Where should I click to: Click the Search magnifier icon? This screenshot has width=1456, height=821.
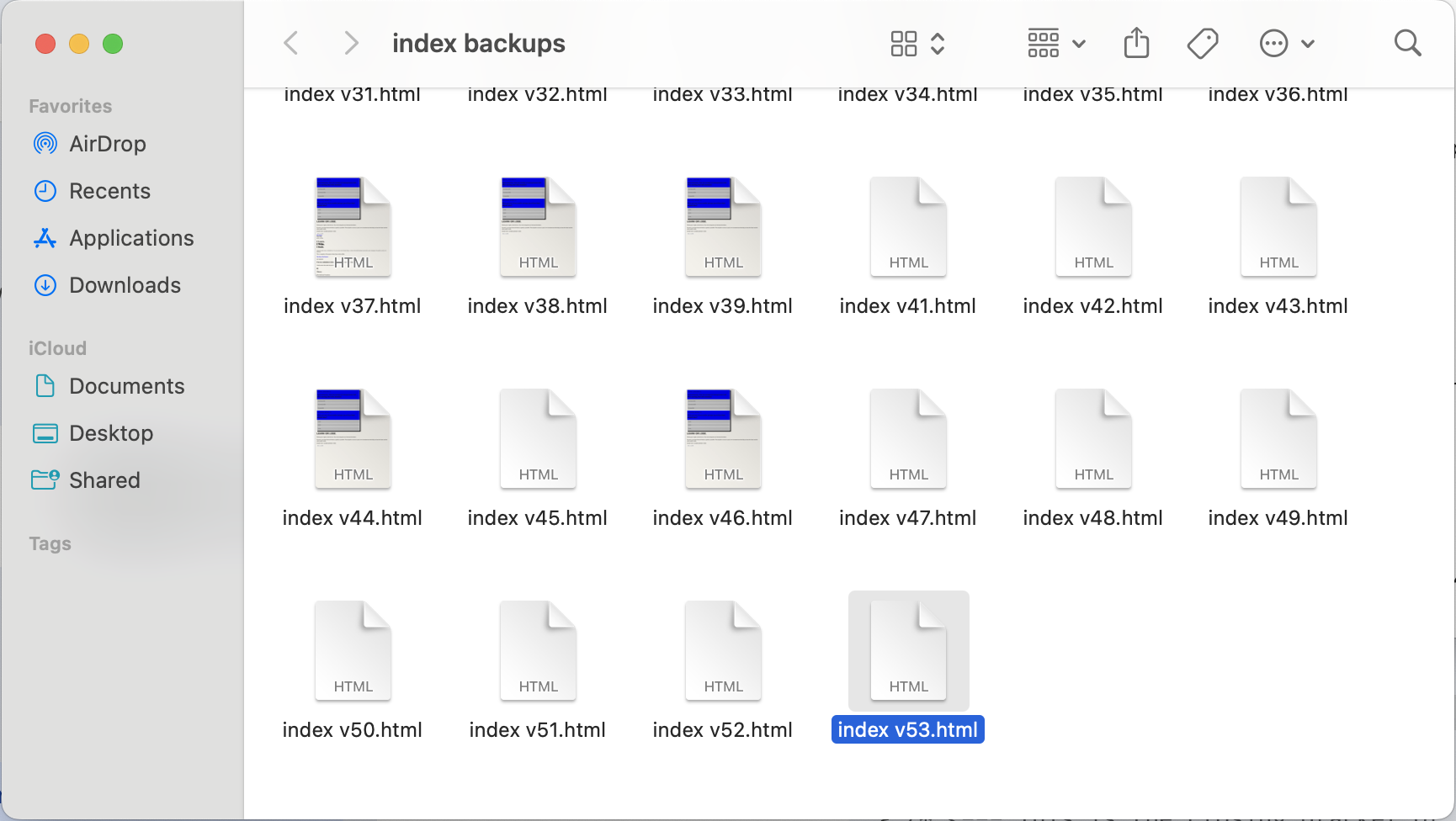tap(1407, 43)
